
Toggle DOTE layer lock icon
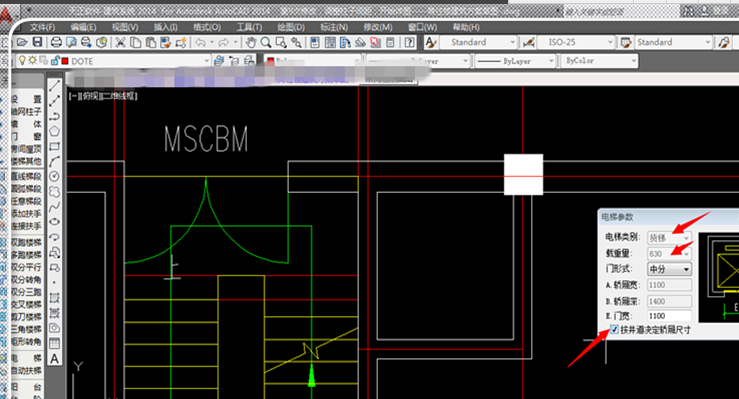(55, 60)
